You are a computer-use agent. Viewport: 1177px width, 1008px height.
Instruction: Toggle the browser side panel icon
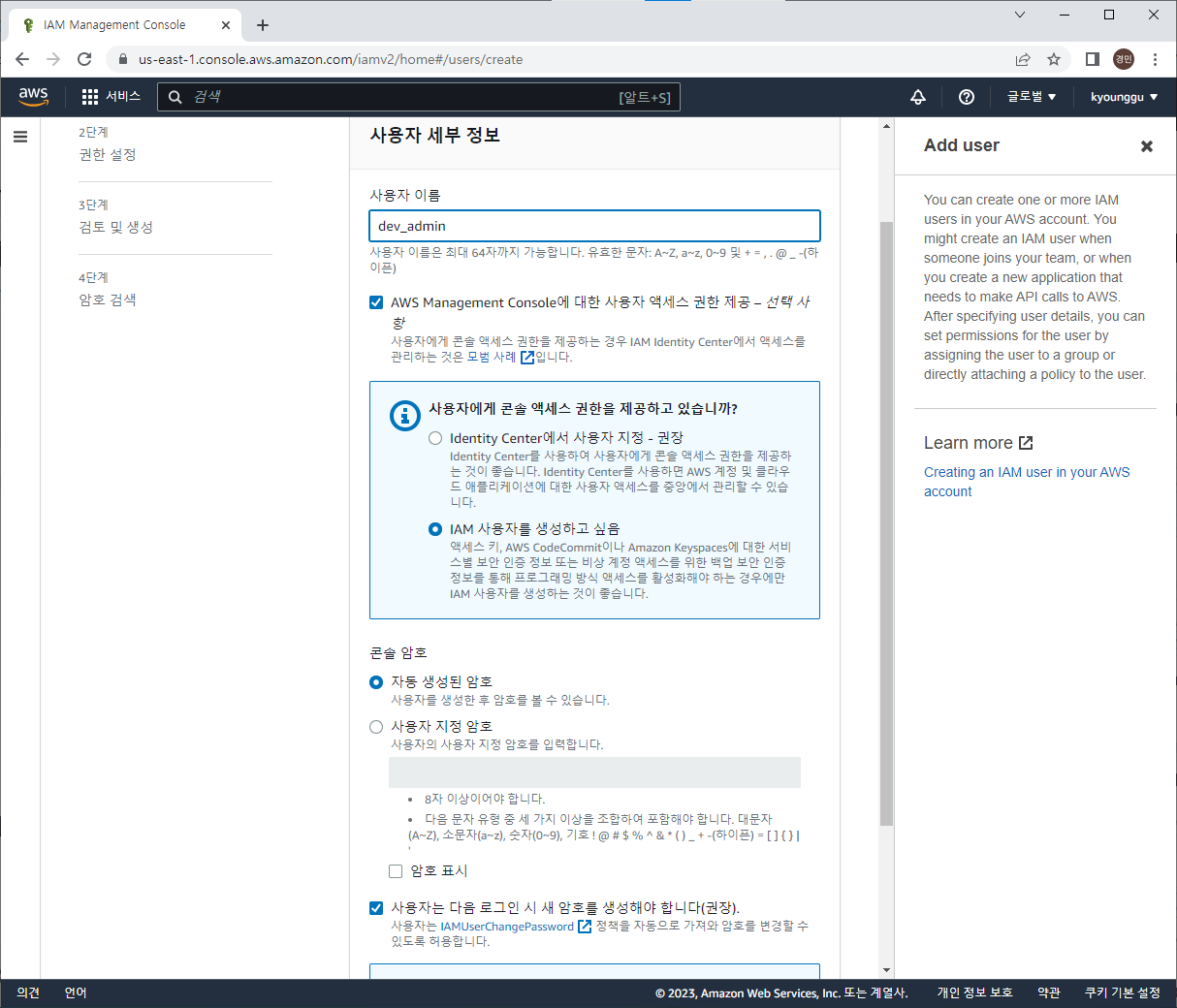(1093, 59)
